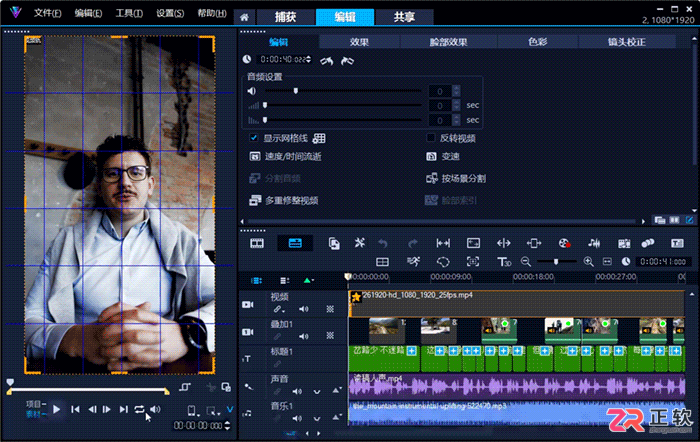Mute the 视频 track speaker
The image size is (700, 442).
coord(304,309)
